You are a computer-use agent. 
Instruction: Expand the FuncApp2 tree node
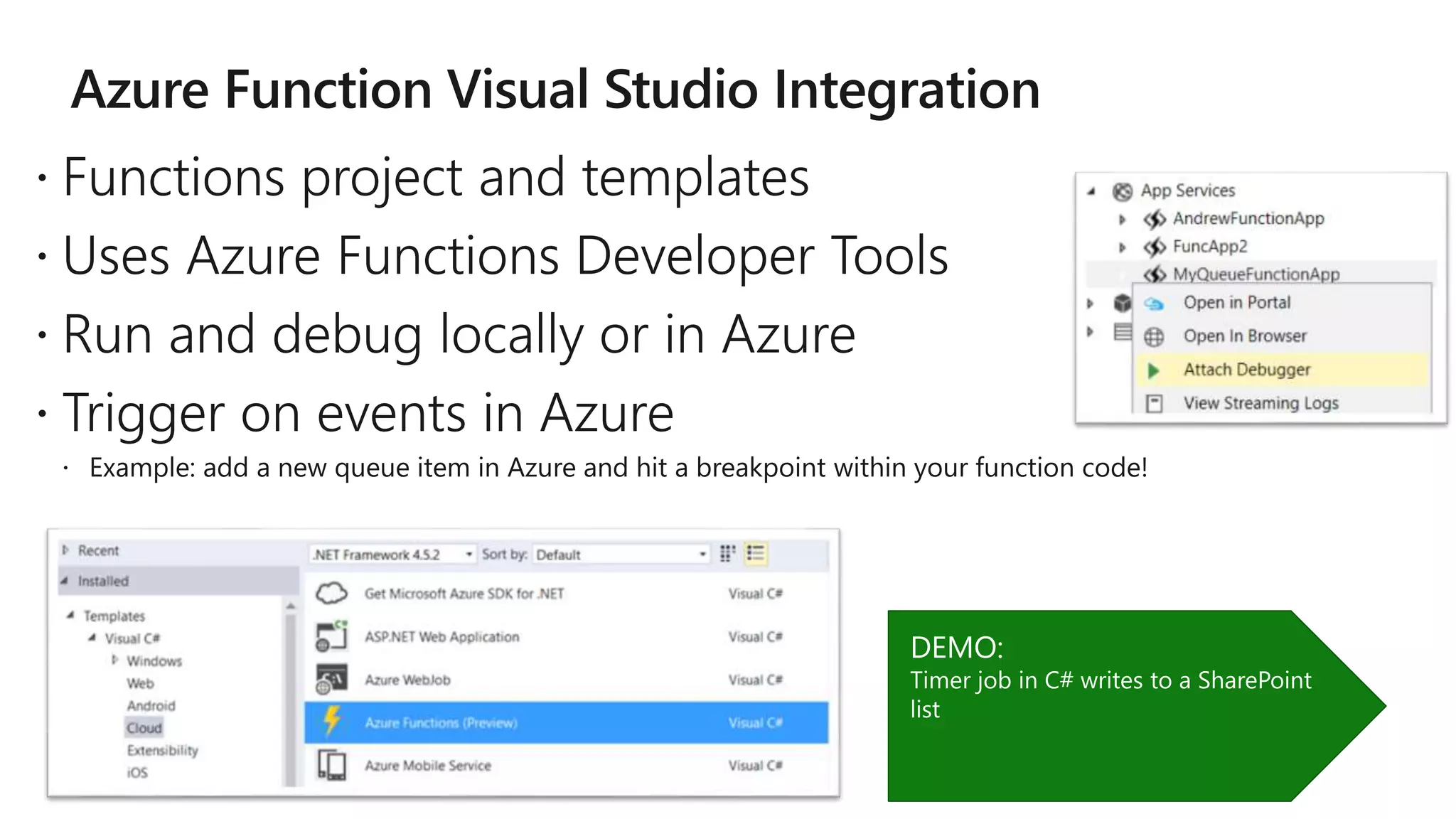[1122, 247]
